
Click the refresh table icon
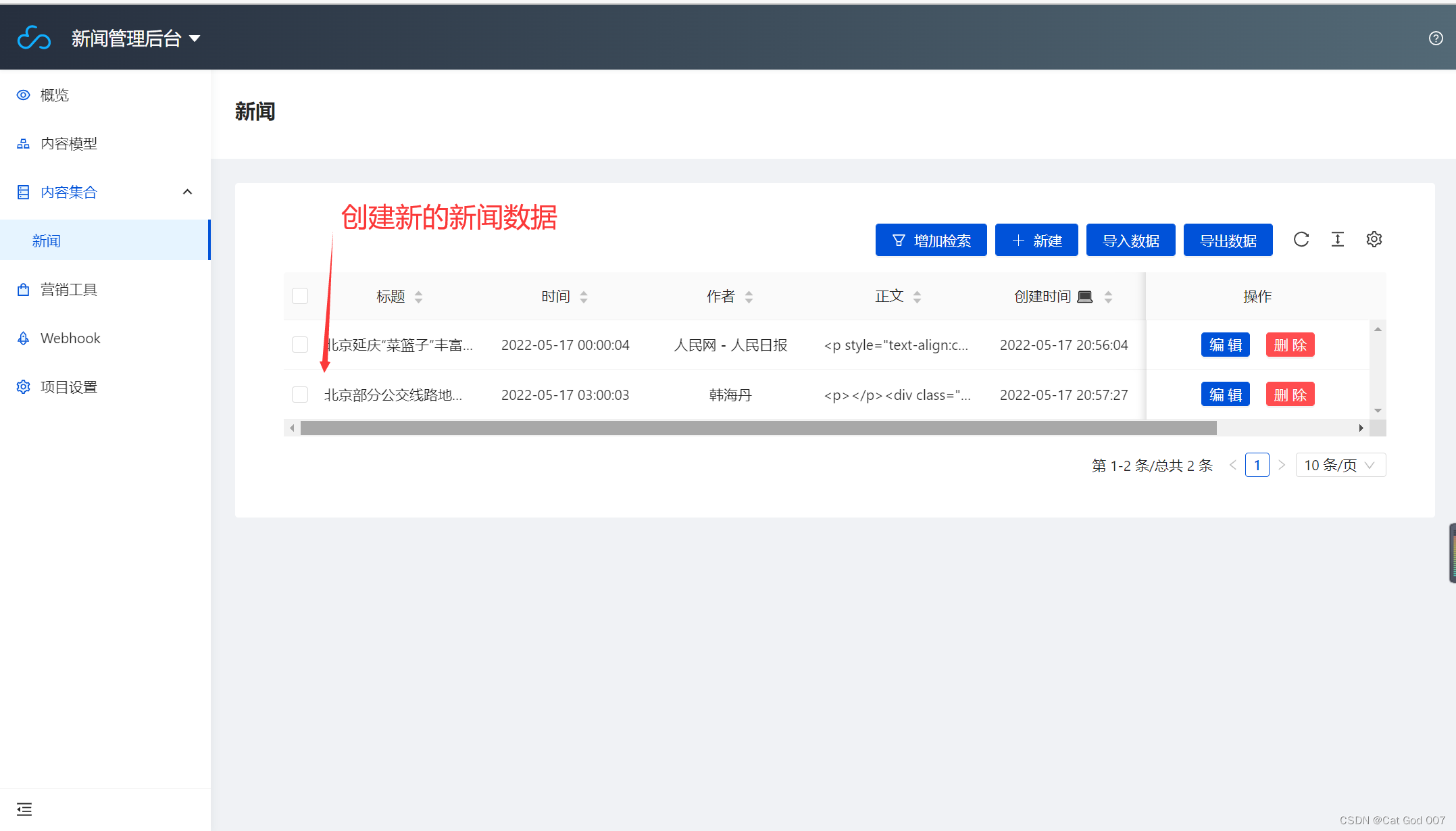1301,239
